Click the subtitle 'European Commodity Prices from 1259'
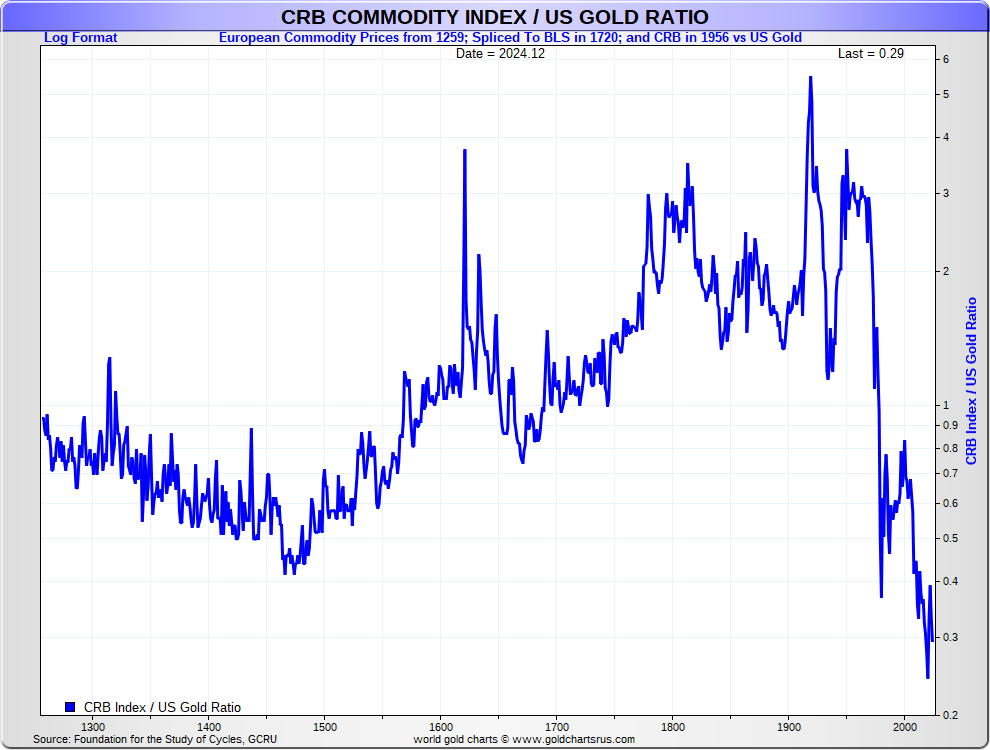This screenshot has height=750, width=990. coord(342,37)
